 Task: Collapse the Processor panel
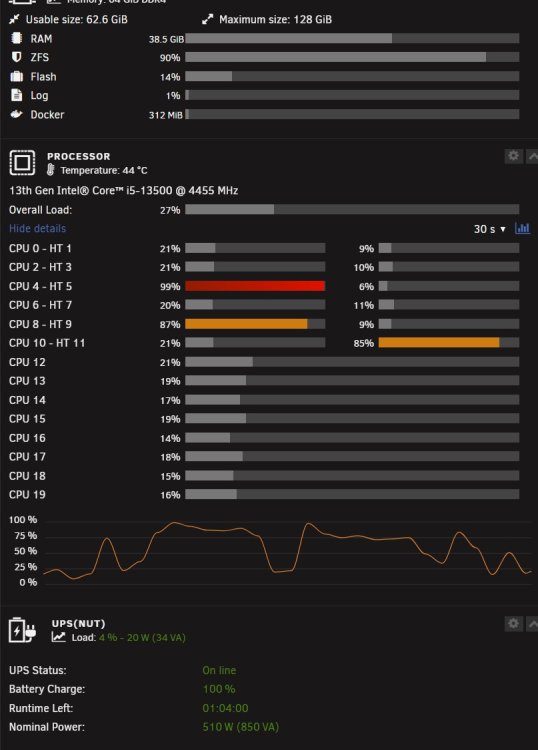(532, 156)
